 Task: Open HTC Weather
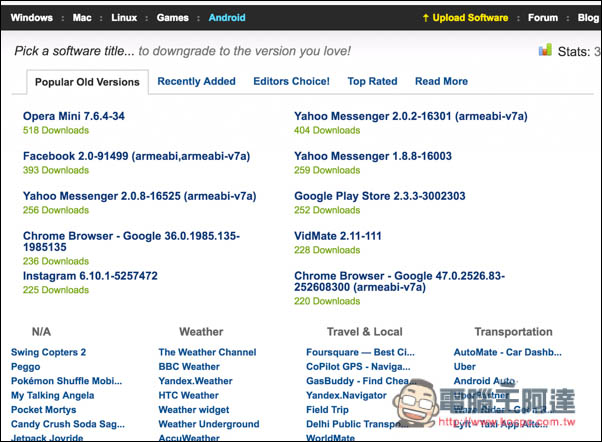click(x=189, y=396)
